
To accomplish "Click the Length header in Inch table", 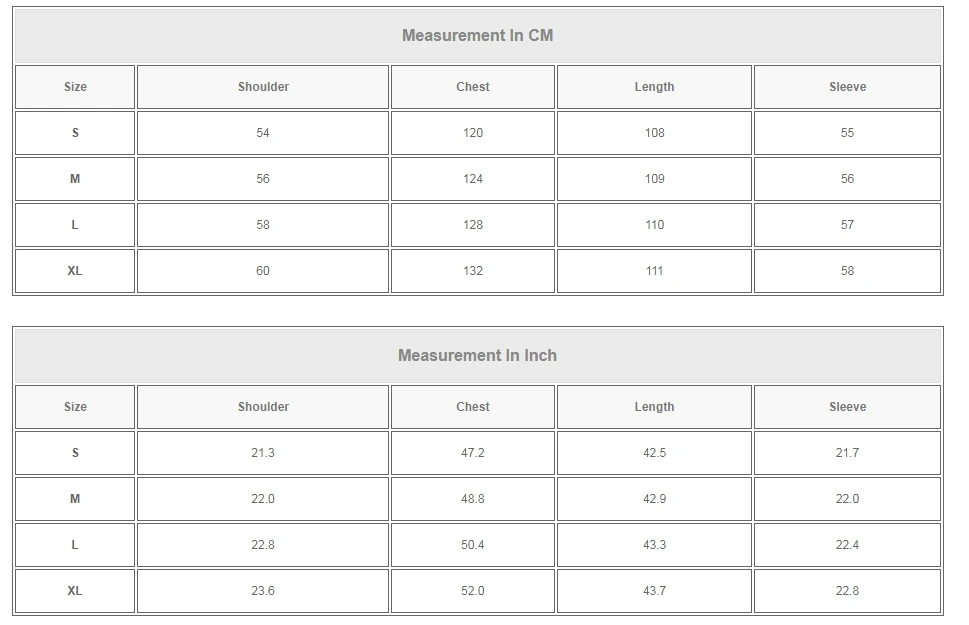I will [654, 407].
